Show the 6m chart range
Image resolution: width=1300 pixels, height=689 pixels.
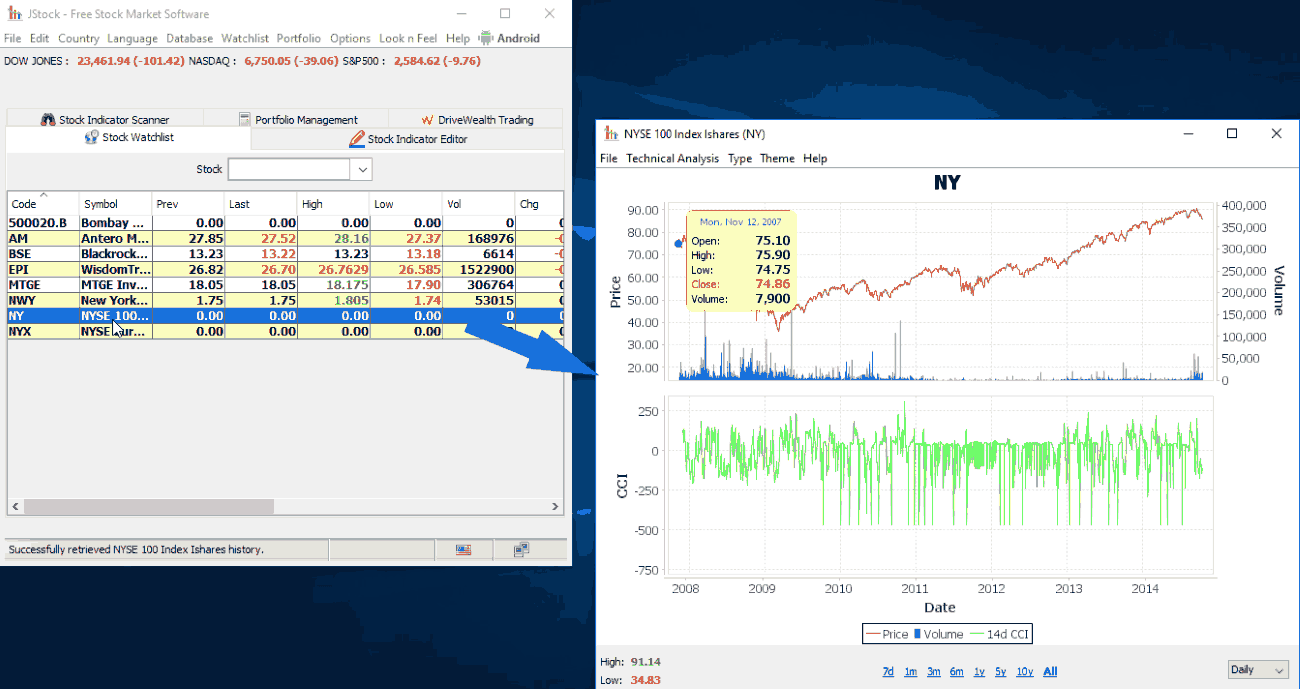coord(956,672)
